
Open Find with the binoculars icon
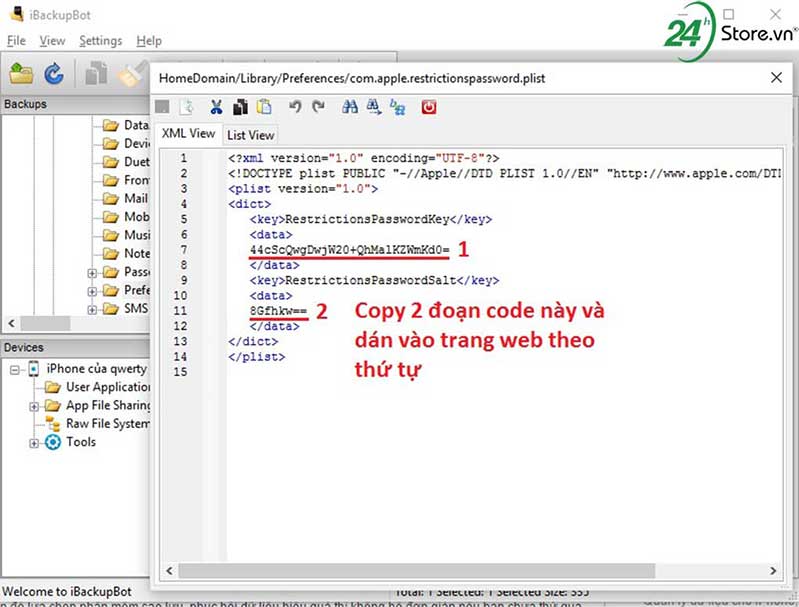click(x=350, y=107)
